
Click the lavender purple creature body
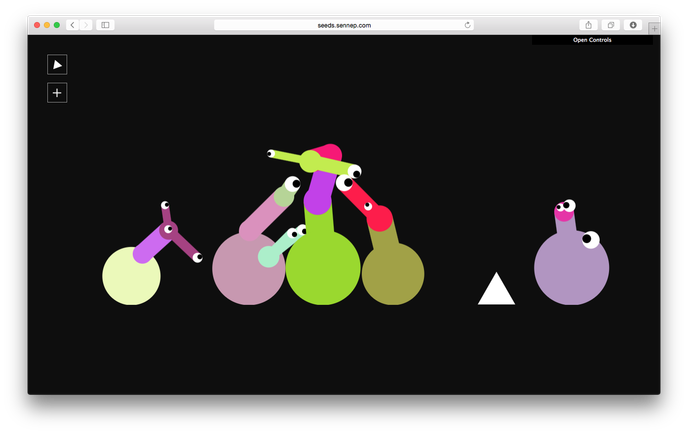571,268
